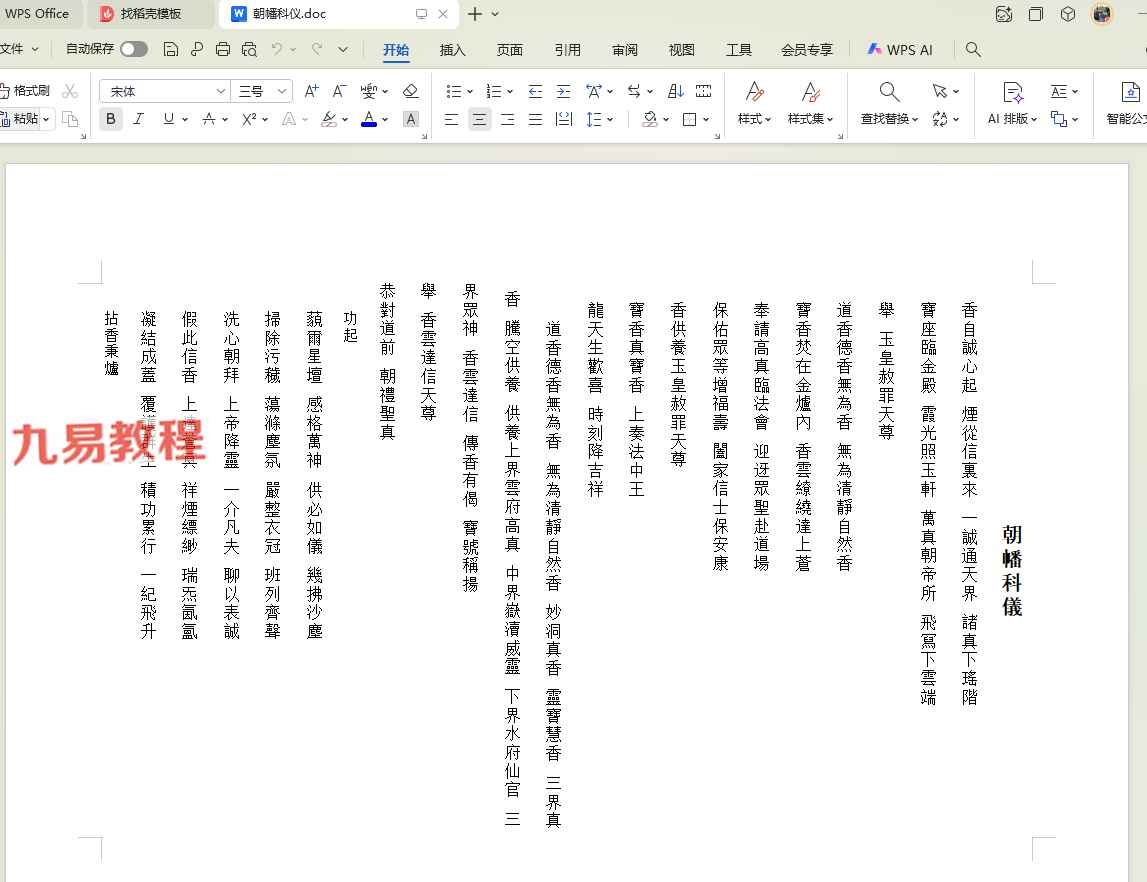Toggle Superscript X² formatting
1147x882 pixels.
tap(249, 118)
